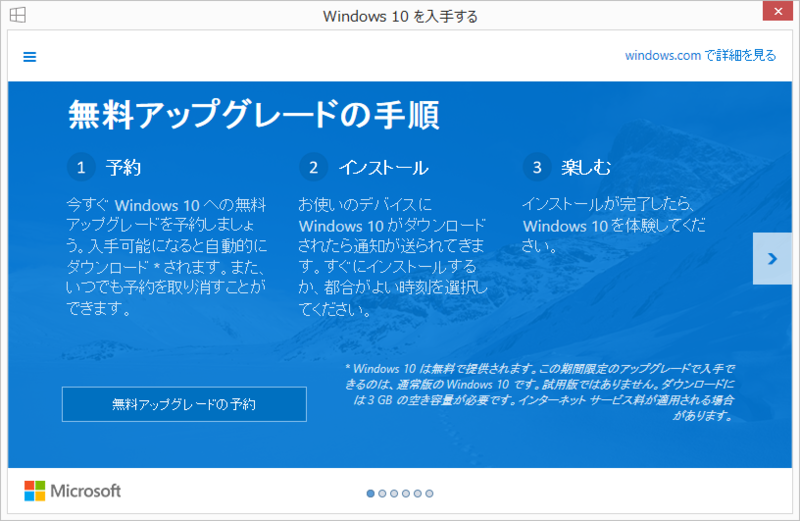Click the 予約 step title

(123, 167)
